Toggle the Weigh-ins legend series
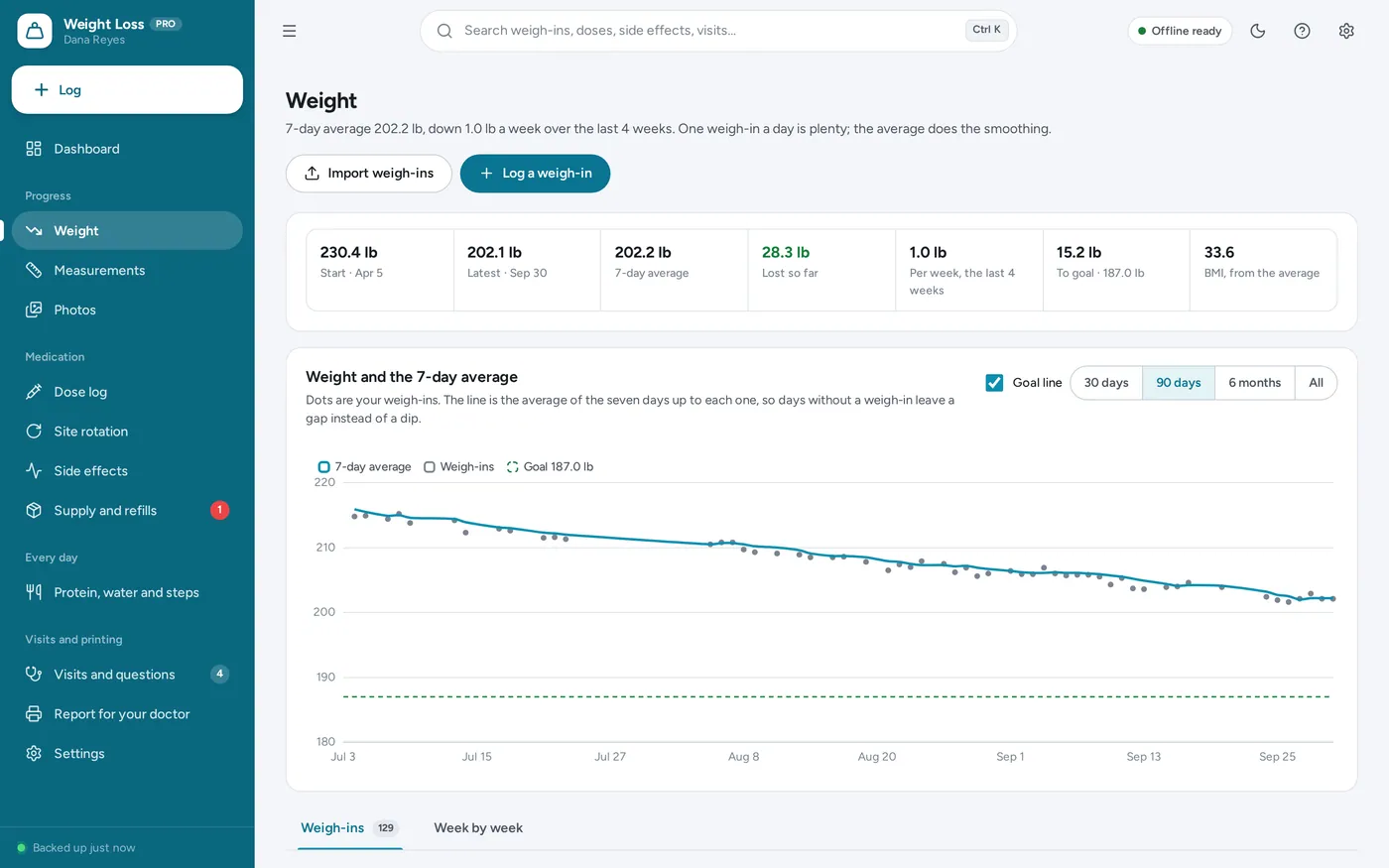Viewport: 1389px width, 868px height. pyautogui.click(x=458, y=467)
